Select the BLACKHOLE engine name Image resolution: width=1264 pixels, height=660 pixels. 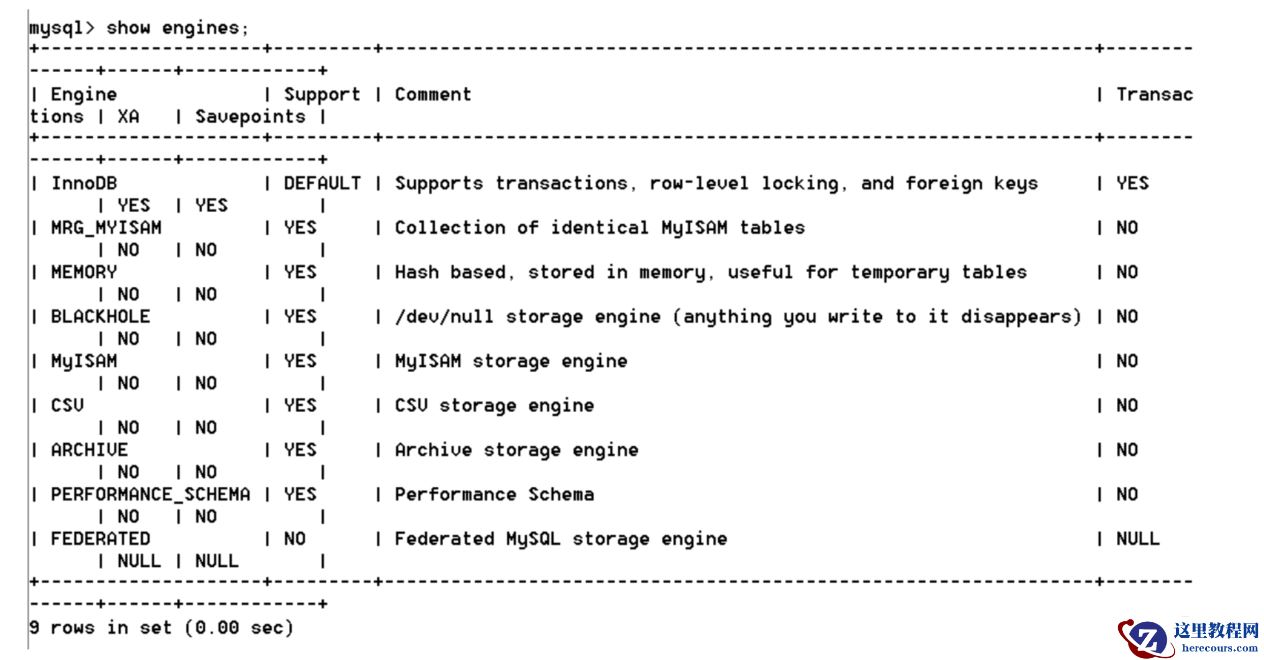tap(100, 317)
